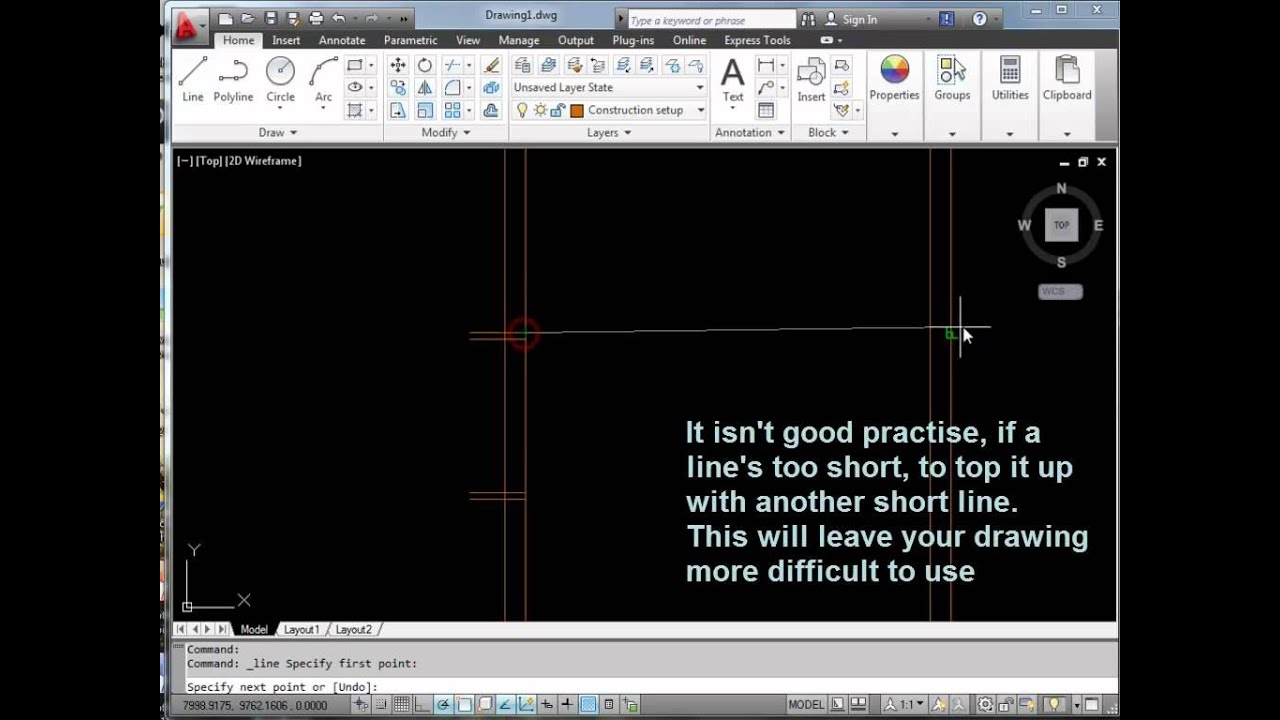The image size is (1280, 720).
Task: Activate the Rotate tool
Action: click(425, 65)
